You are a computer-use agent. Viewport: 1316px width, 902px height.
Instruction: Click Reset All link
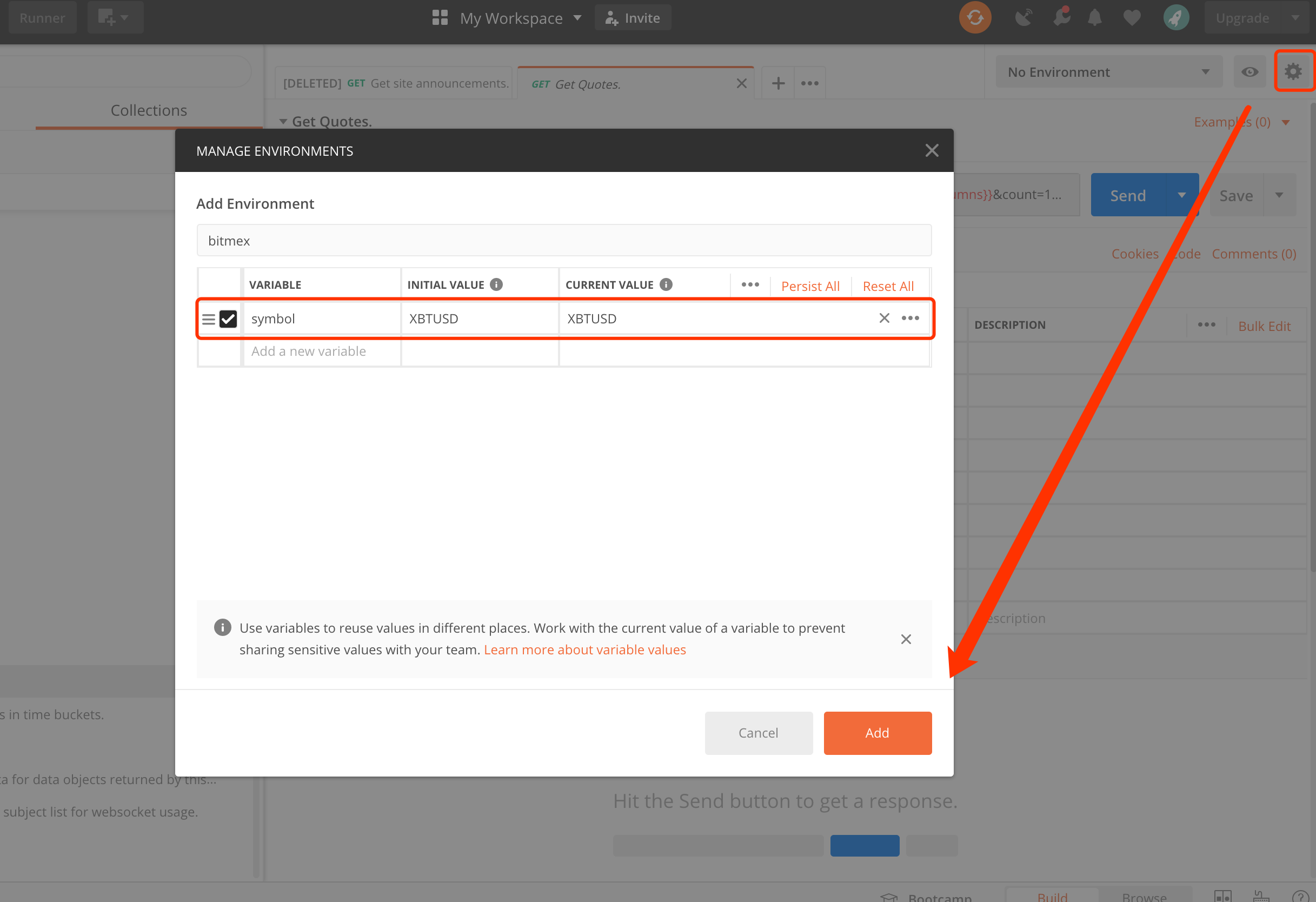tap(888, 286)
